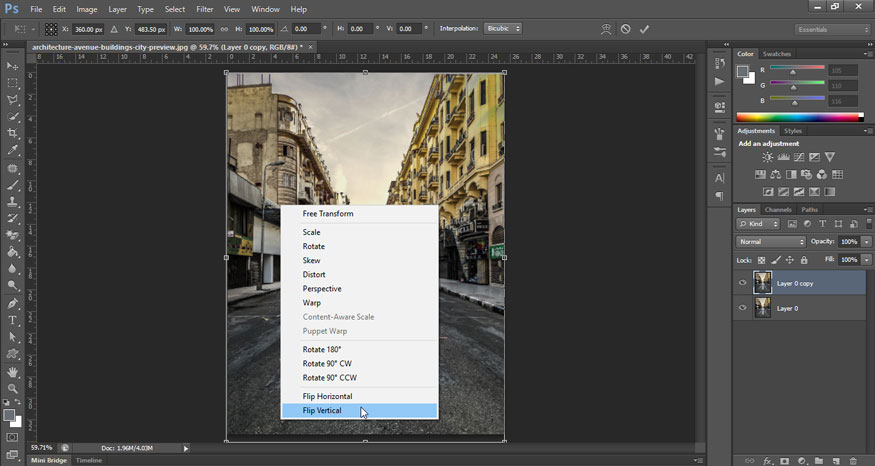Open the Actions panel play icon
The image size is (875, 466).
720,81
